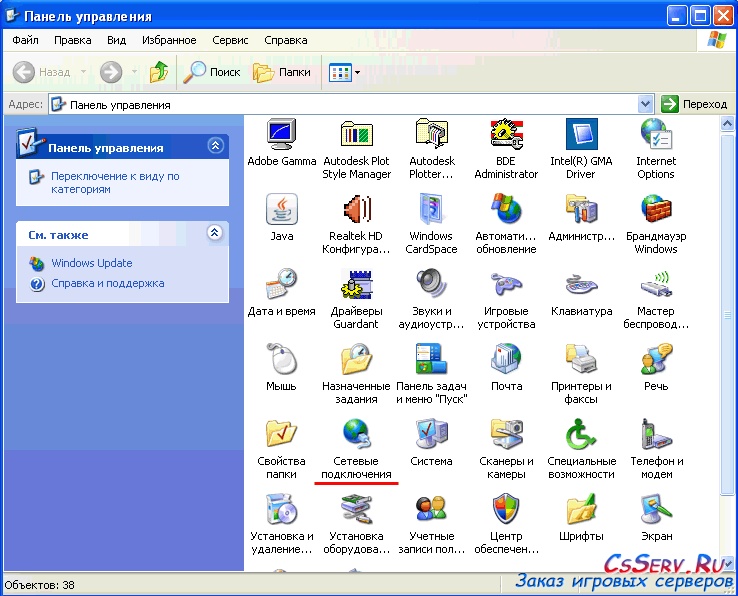Viewport: 738px width, 596px height.
Task: Collapse the См. также panel
Action: (x=215, y=233)
